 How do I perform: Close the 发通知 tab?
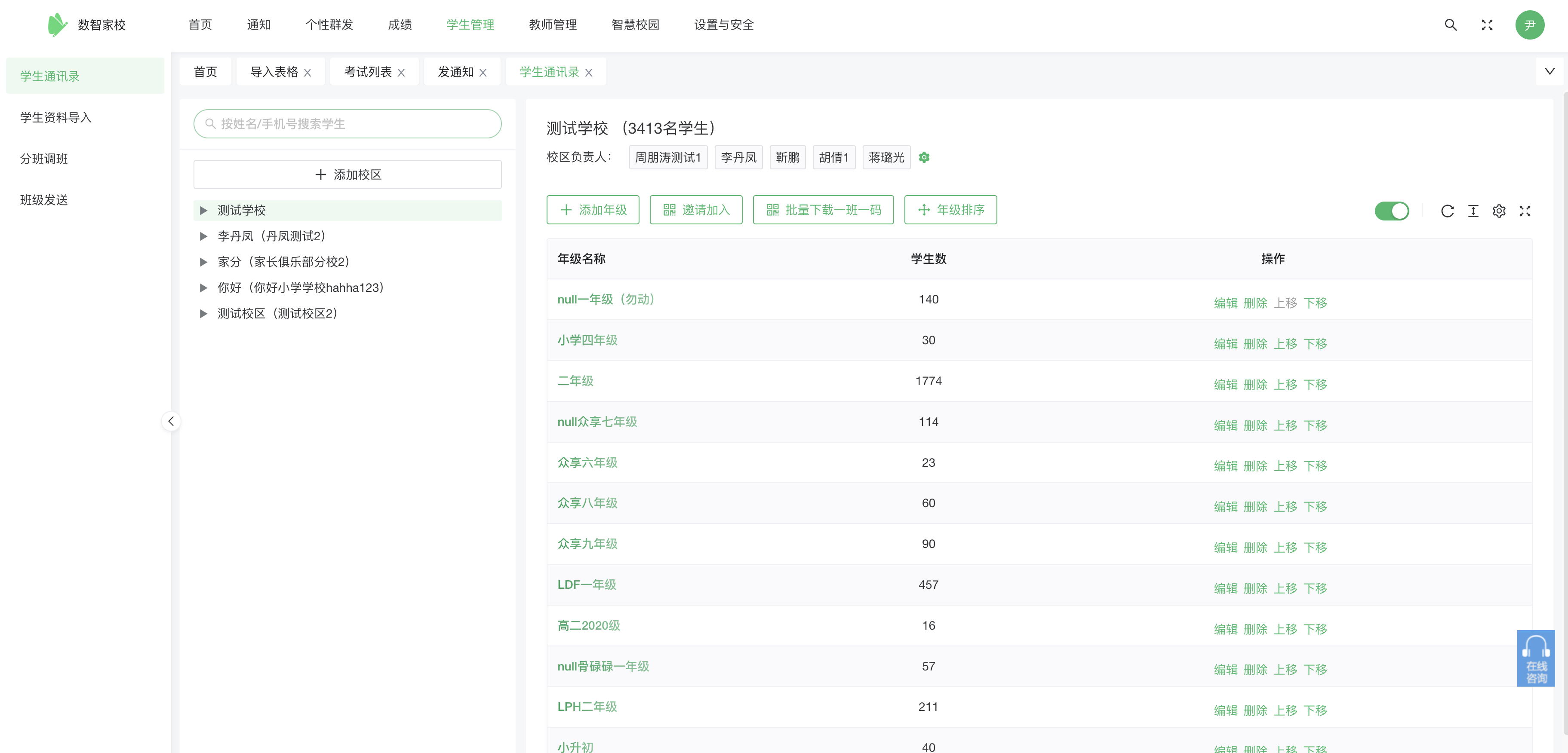point(483,73)
